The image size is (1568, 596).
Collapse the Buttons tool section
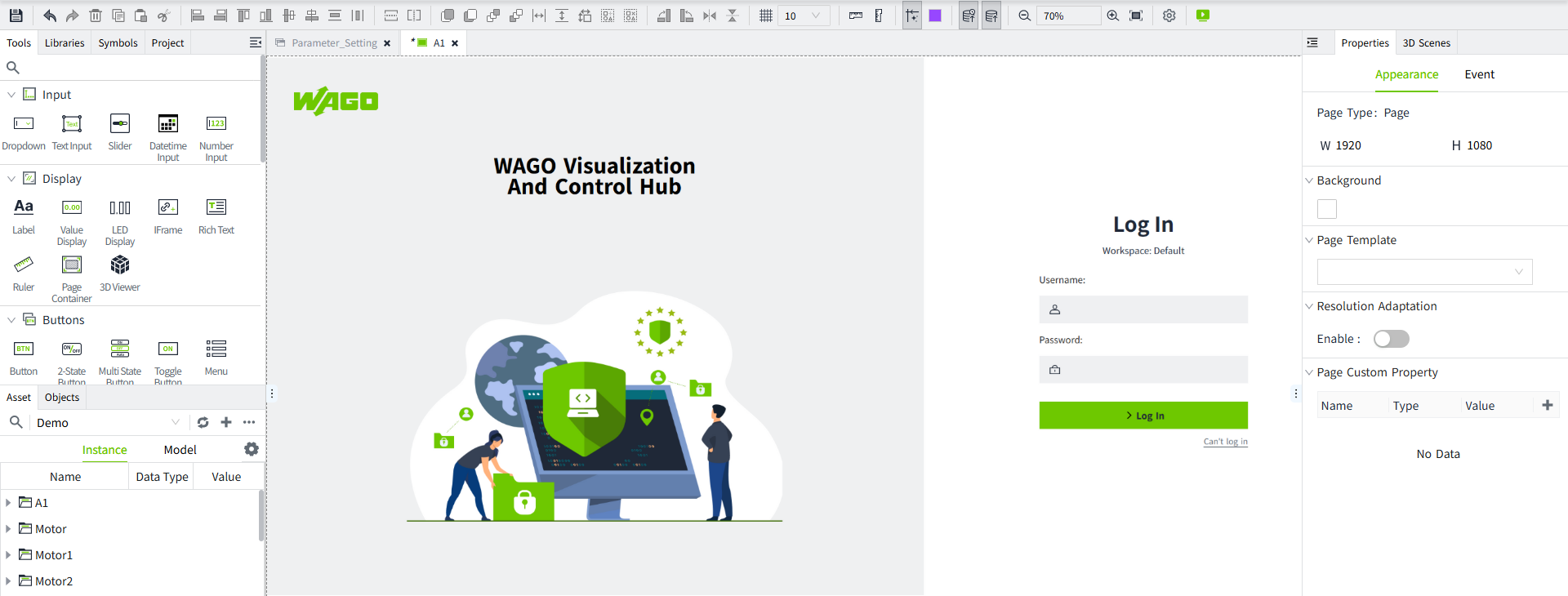pos(11,320)
